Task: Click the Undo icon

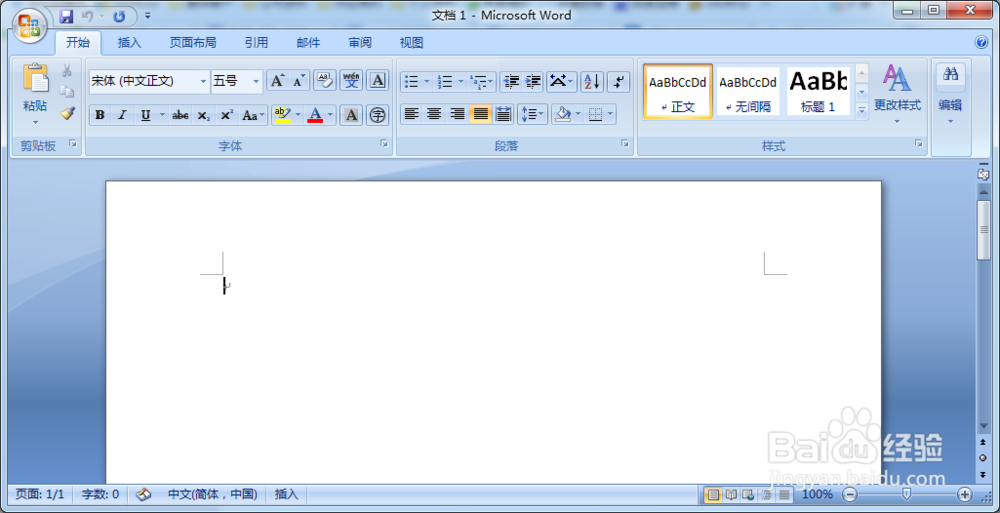Action: tap(88, 17)
